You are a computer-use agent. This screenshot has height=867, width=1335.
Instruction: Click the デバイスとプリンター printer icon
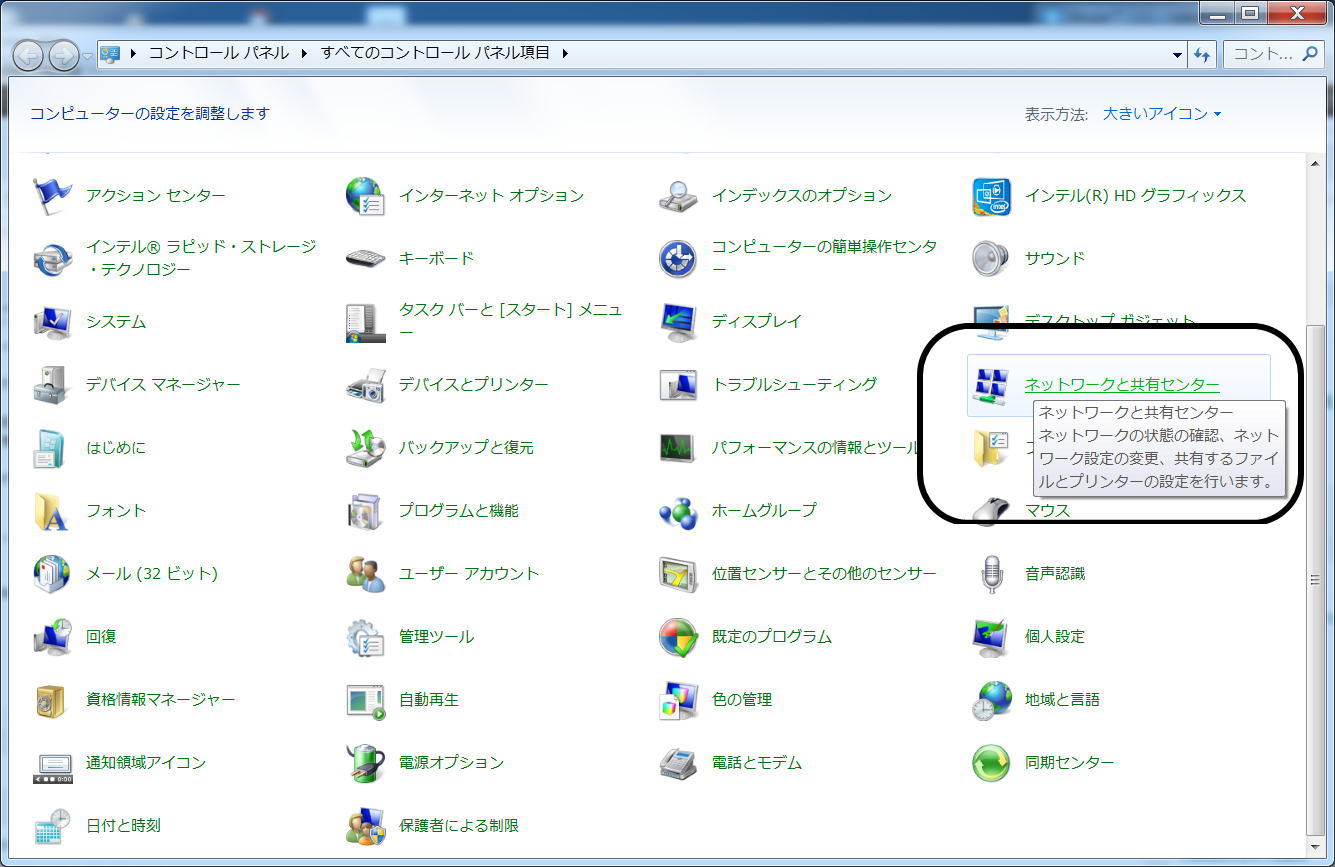(365, 385)
